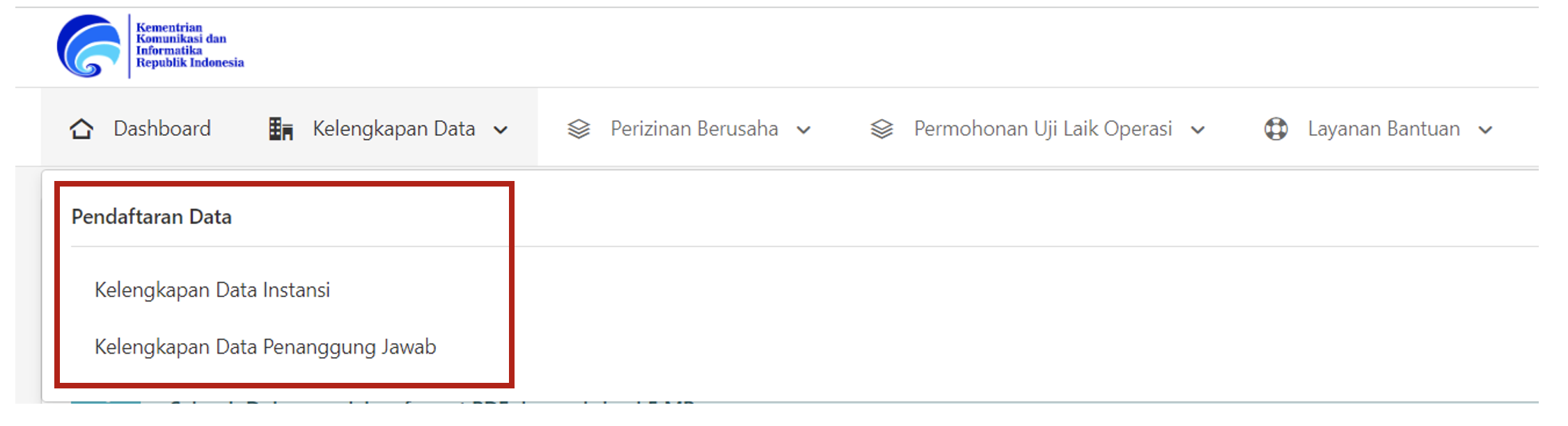The height and width of the screenshot is (426, 1568).
Task: Open the Layanan Bantuan menu label
Action: pos(1383,129)
